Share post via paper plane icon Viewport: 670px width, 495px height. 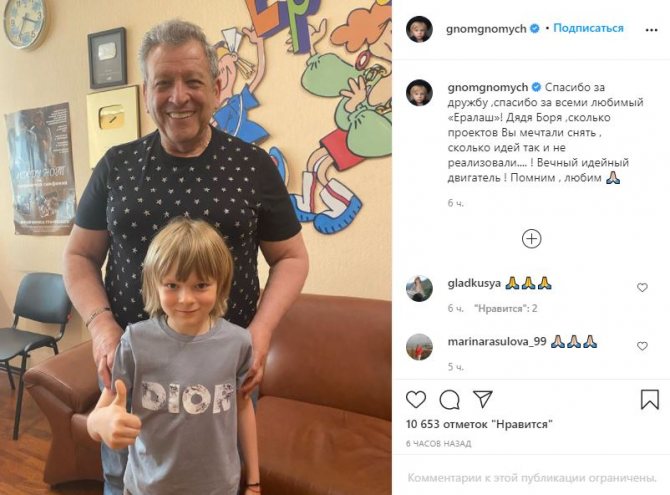(x=483, y=399)
